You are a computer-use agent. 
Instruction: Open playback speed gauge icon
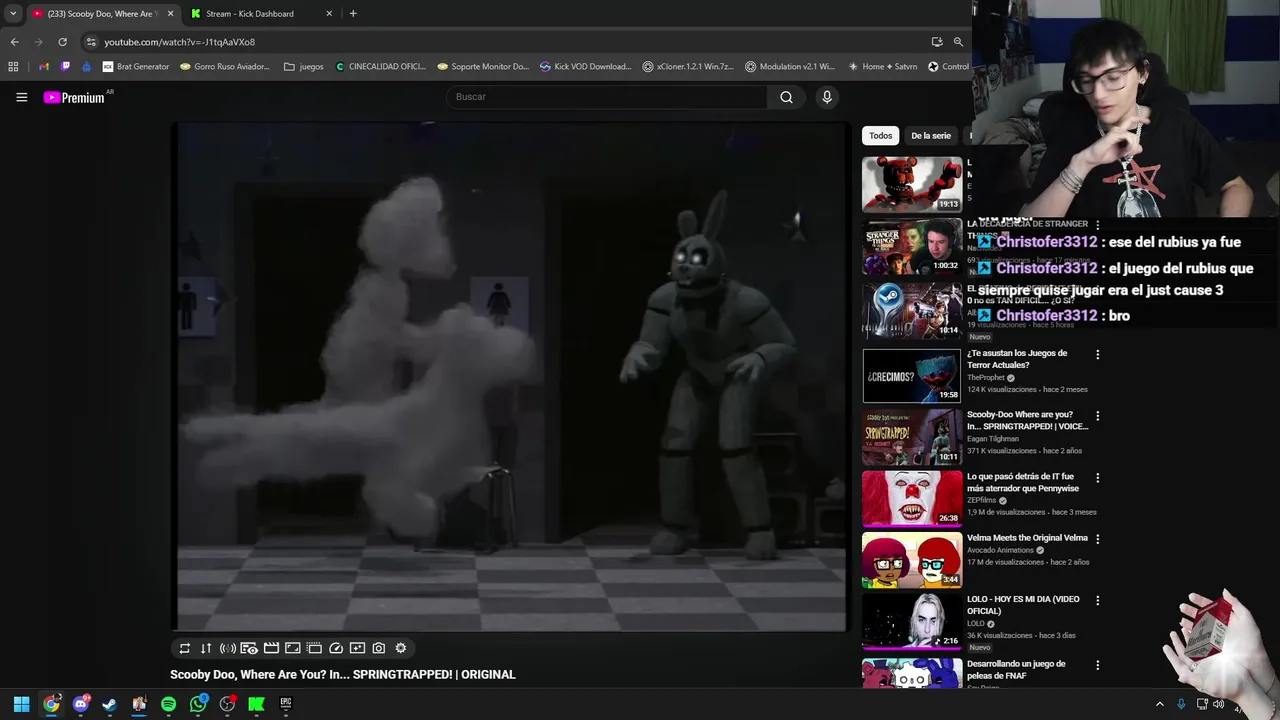coord(336,648)
